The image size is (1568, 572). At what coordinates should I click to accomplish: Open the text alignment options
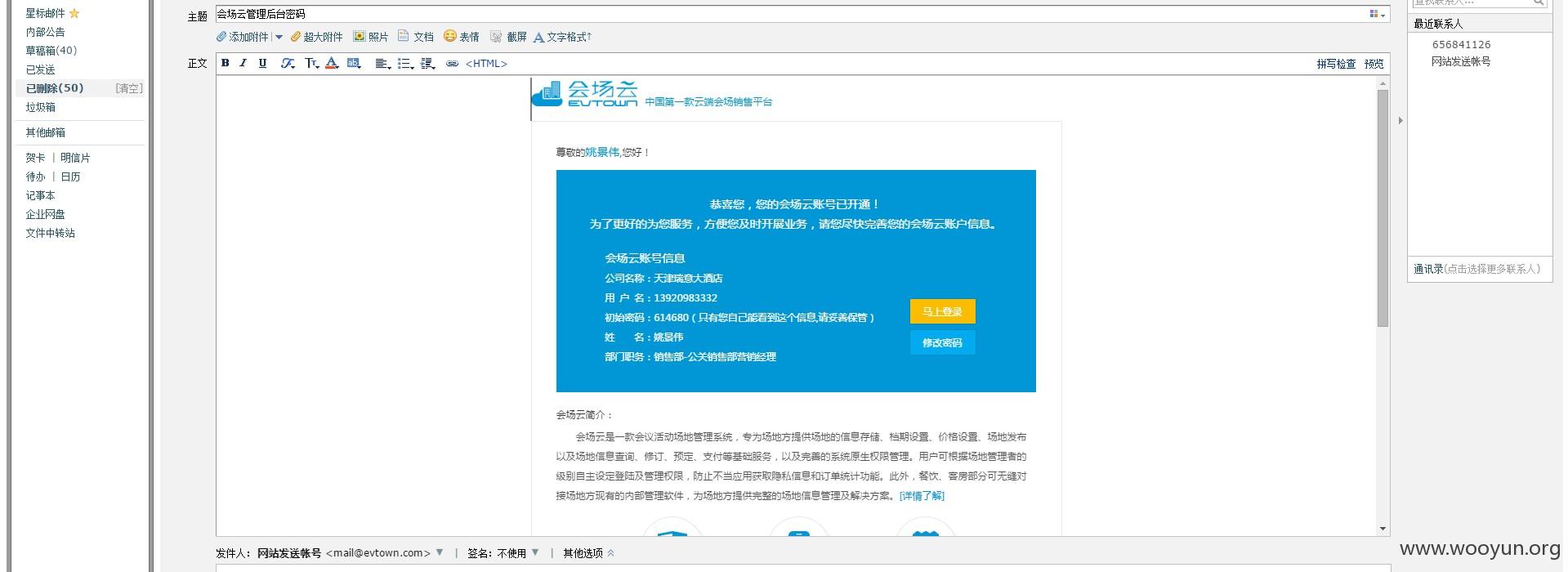(x=382, y=63)
